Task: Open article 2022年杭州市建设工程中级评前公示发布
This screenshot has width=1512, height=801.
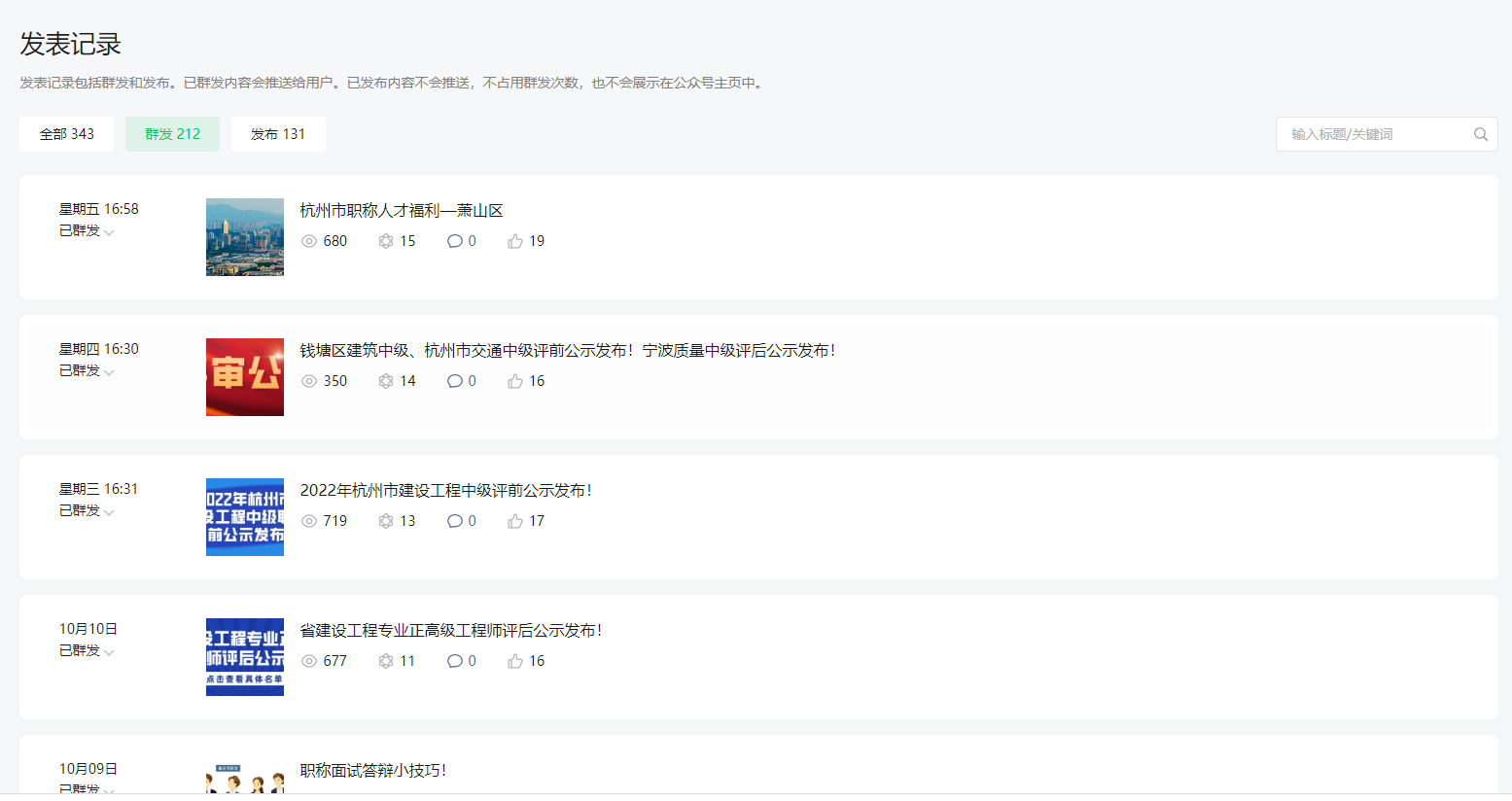Action: pos(446,490)
